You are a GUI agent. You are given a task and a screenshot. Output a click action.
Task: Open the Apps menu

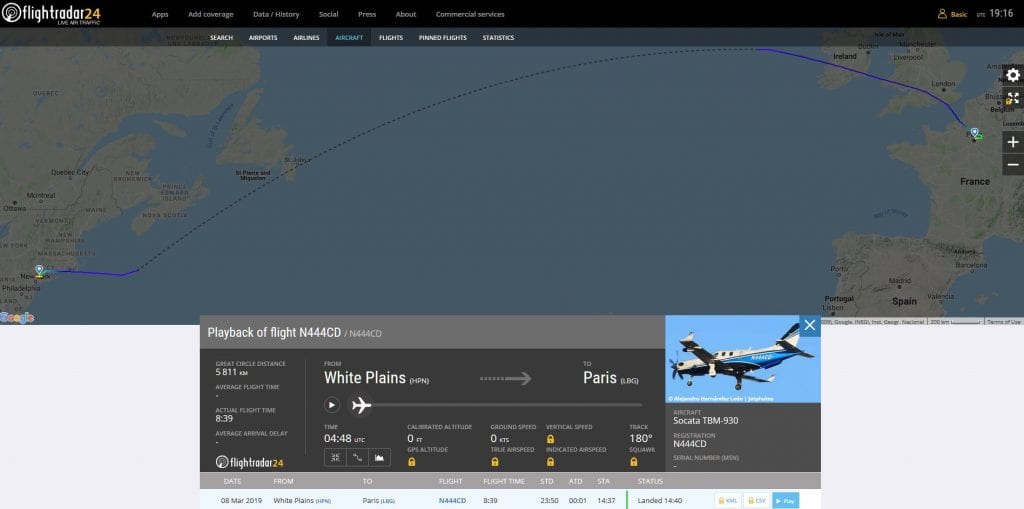[x=160, y=14]
